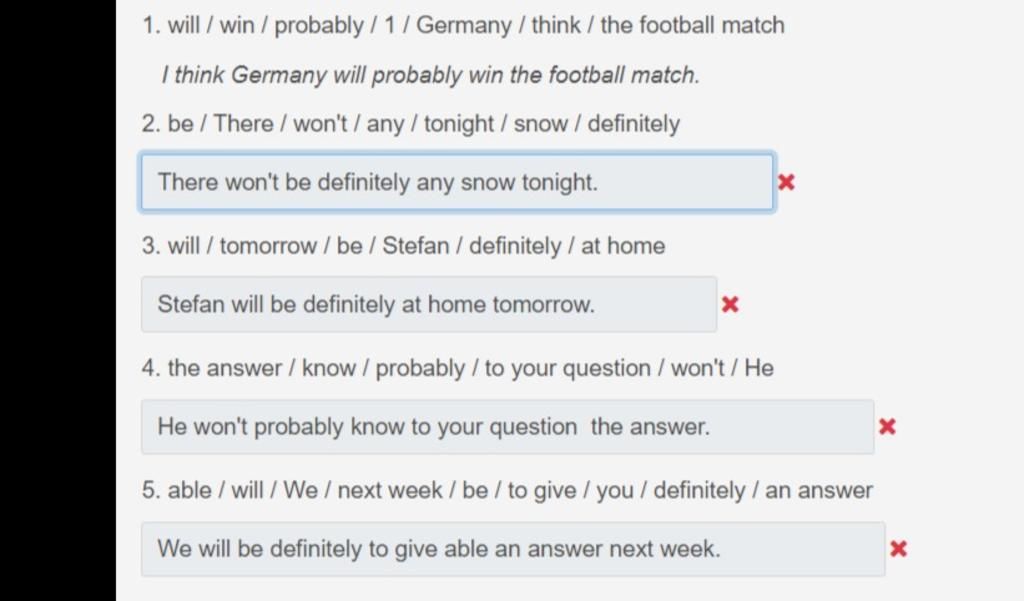Click the question 1 word prompt line
Screen dimensions: 1024x601
463,25
